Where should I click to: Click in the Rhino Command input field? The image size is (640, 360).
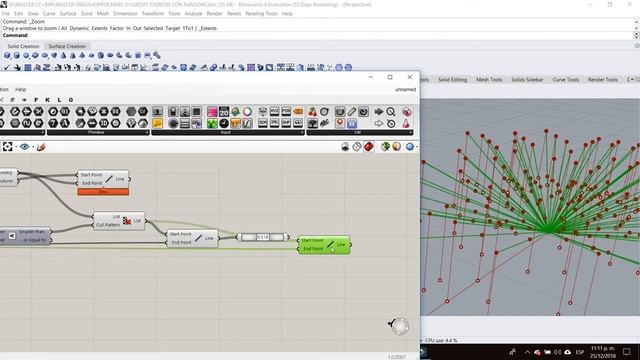(x=318, y=36)
